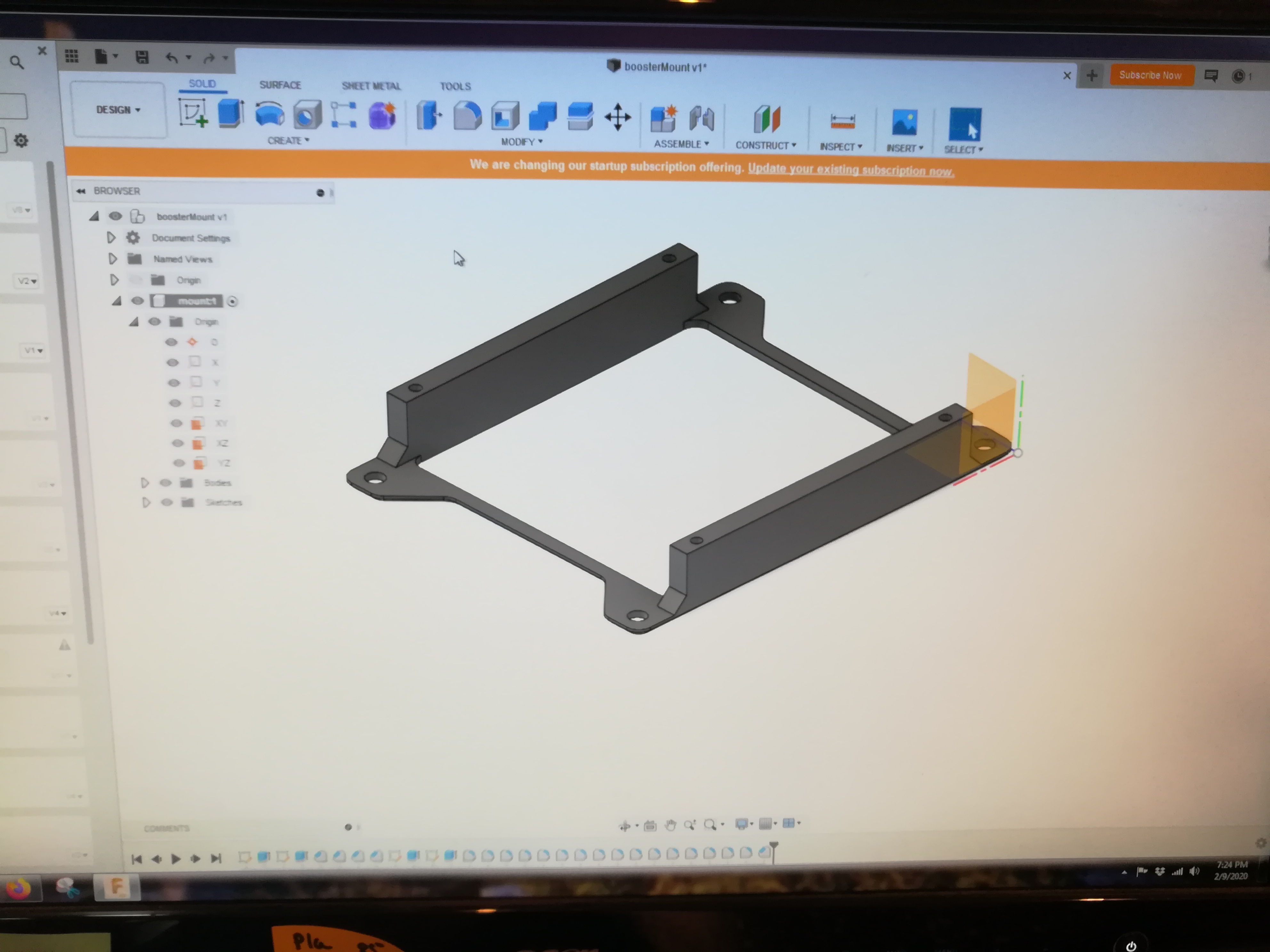This screenshot has width=1270, height=952.
Task: Toggle visibility eye of XY plane
Action: click(x=176, y=423)
